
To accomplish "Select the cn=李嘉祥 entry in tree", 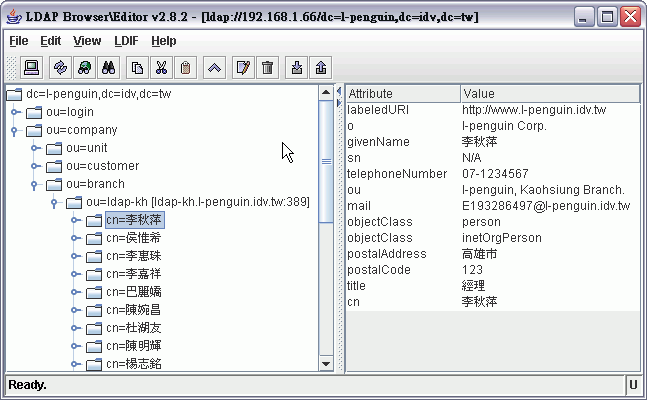I will click(x=134, y=274).
